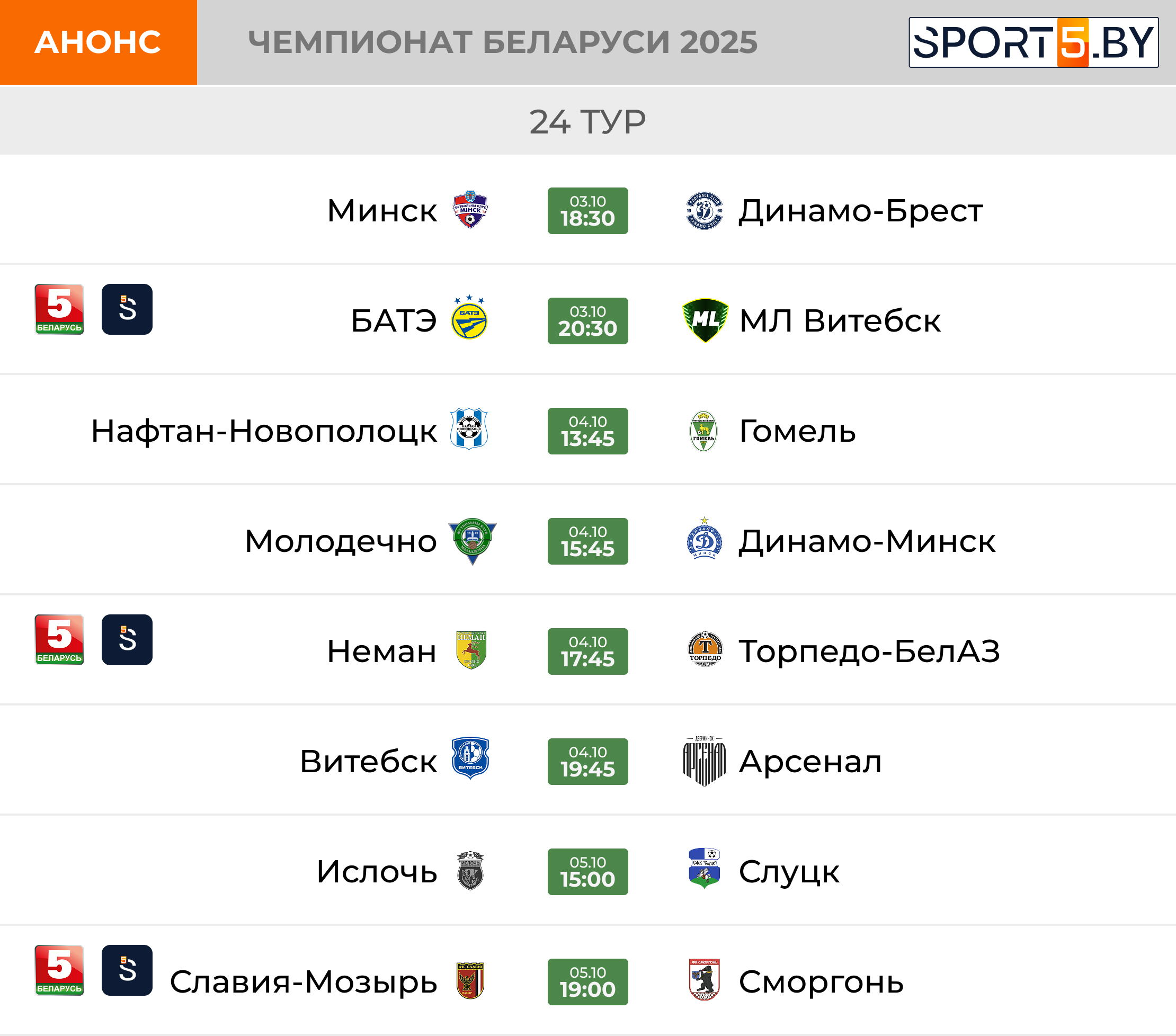Click the Naftan-Novopolotsk club crest
This screenshot has width=1176, height=1036.
click(469, 429)
